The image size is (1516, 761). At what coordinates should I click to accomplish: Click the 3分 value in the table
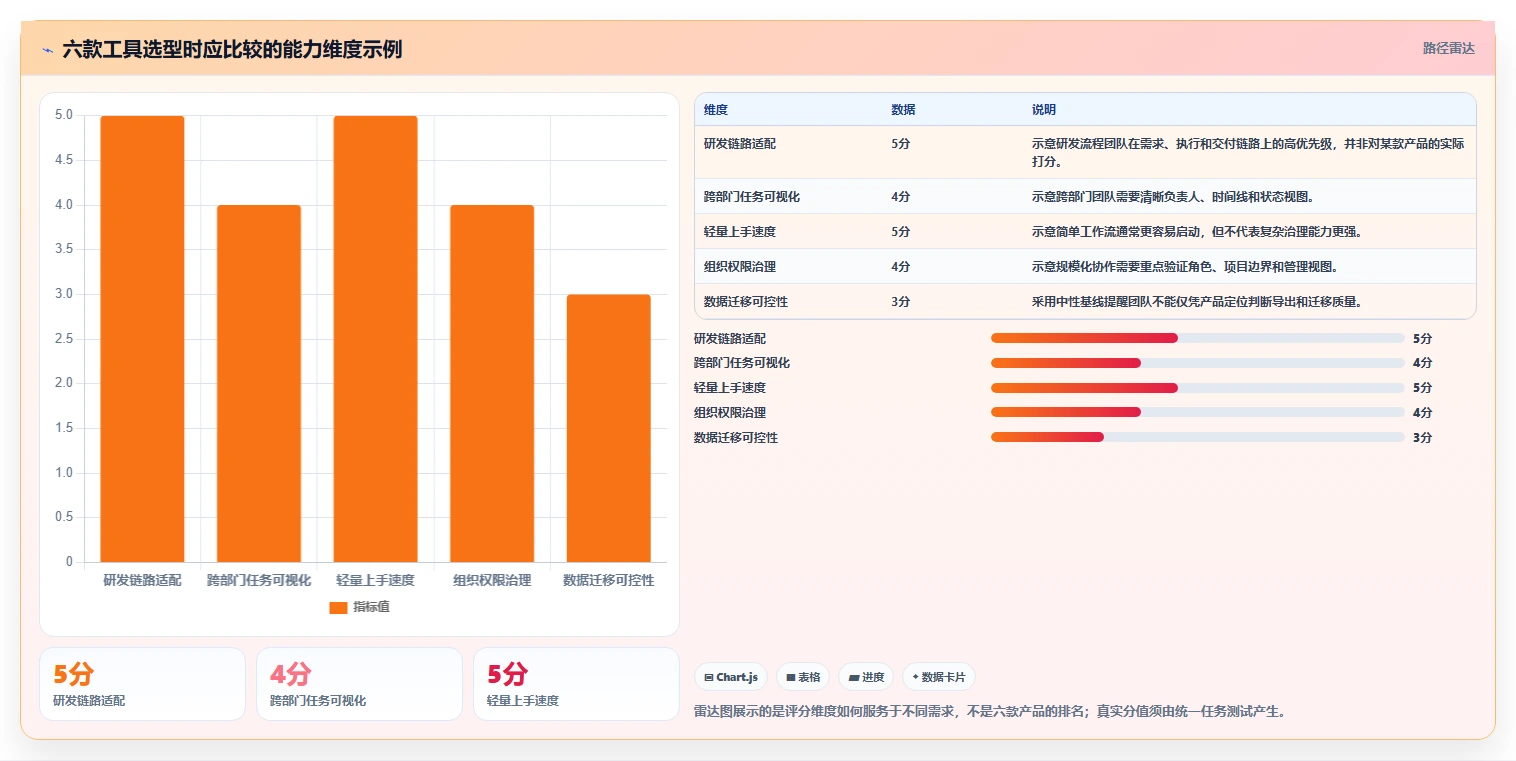900,302
